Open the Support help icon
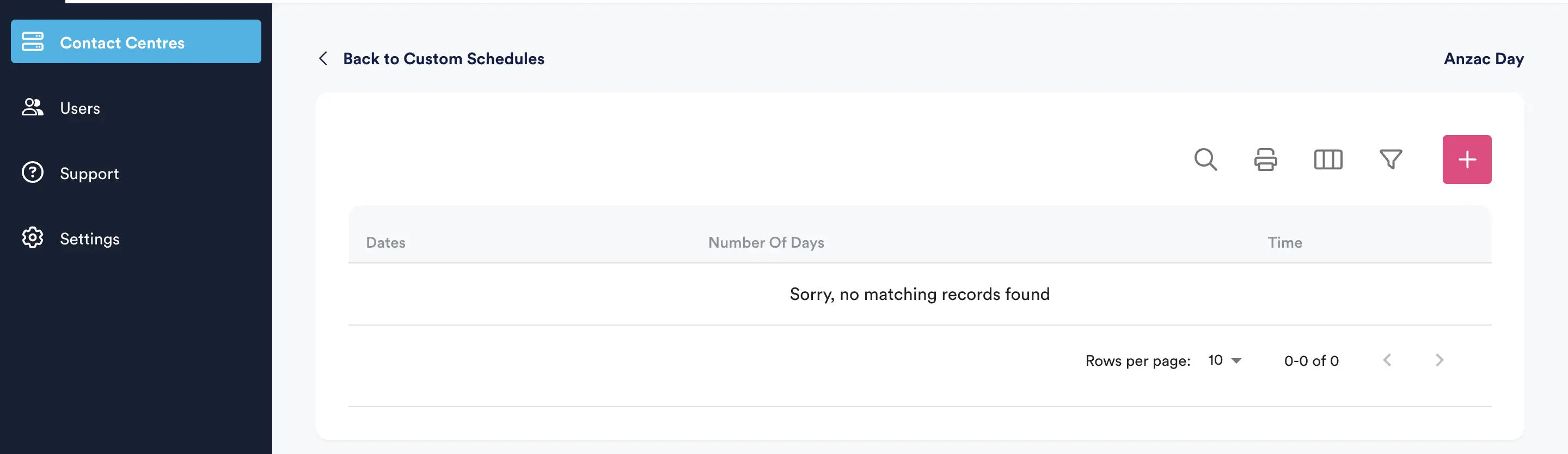1568x454 pixels. (32, 173)
